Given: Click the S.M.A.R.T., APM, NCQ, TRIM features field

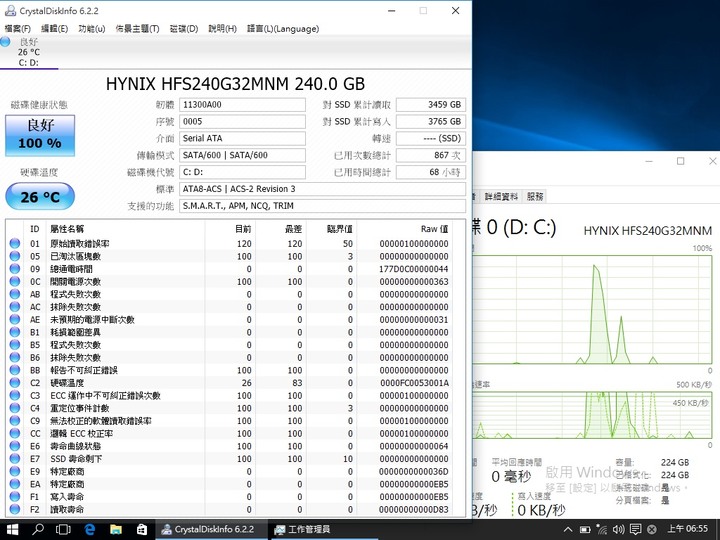Looking at the screenshot, I should pyautogui.click(x=322, y=206).
